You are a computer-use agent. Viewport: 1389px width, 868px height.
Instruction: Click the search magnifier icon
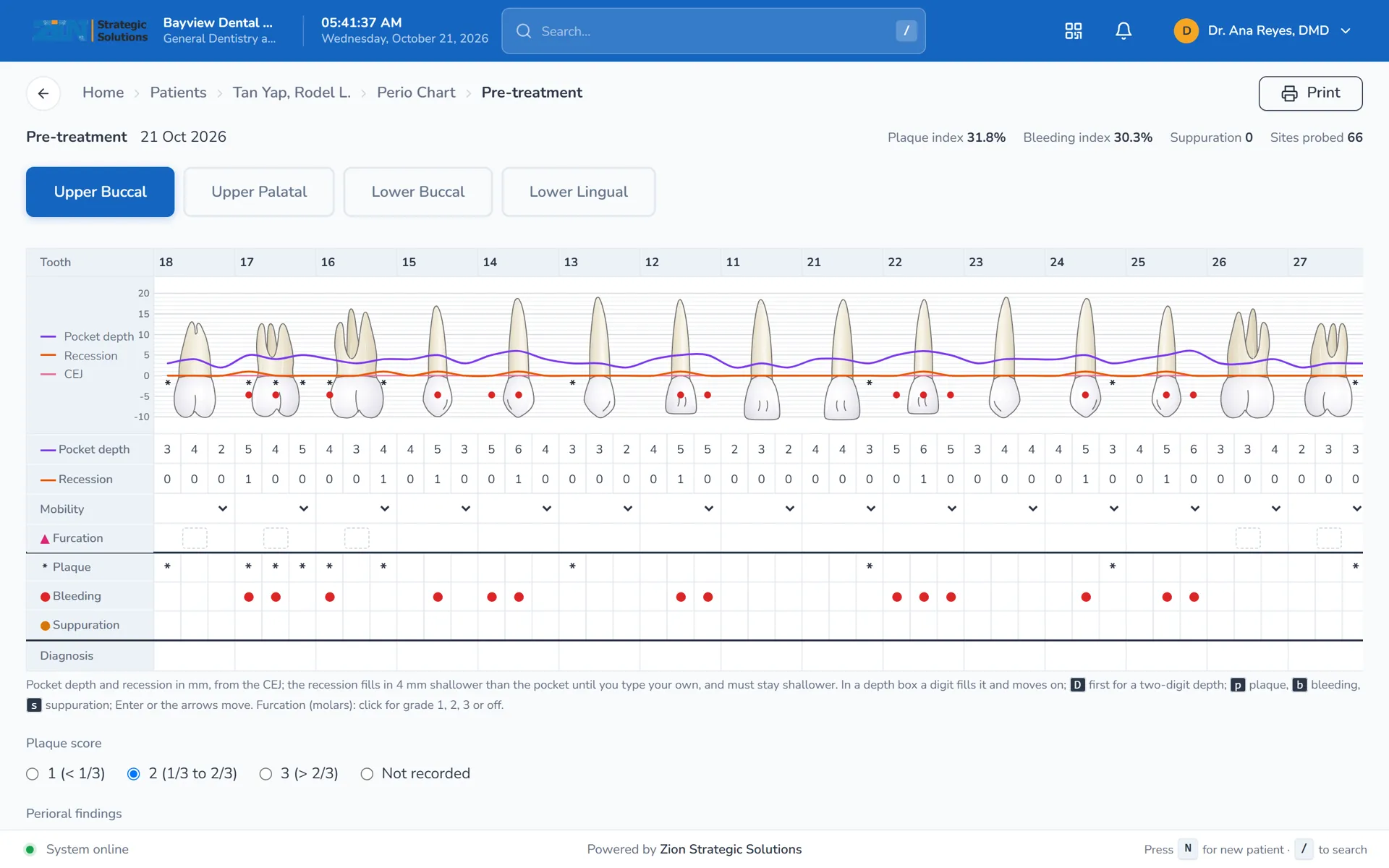coord(523,31)
